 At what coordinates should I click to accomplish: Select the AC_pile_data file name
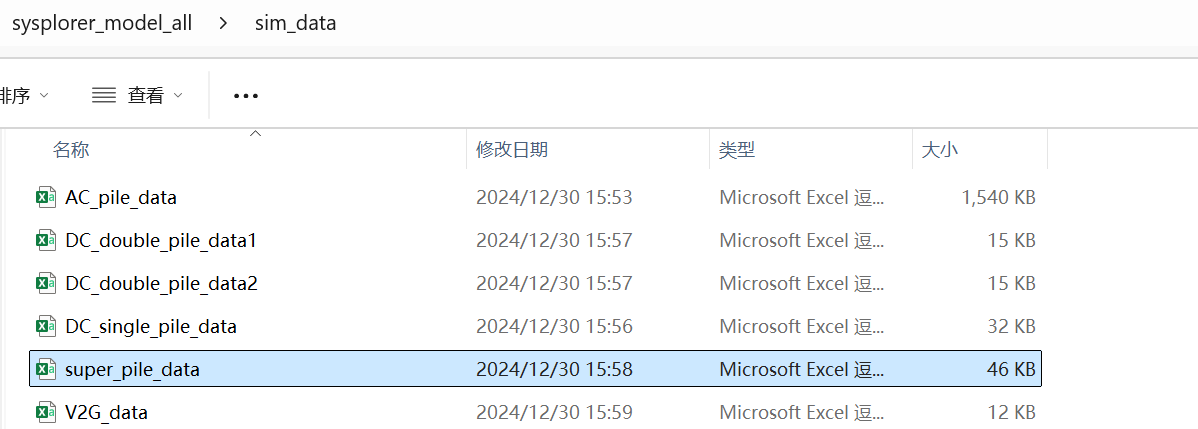121,197
